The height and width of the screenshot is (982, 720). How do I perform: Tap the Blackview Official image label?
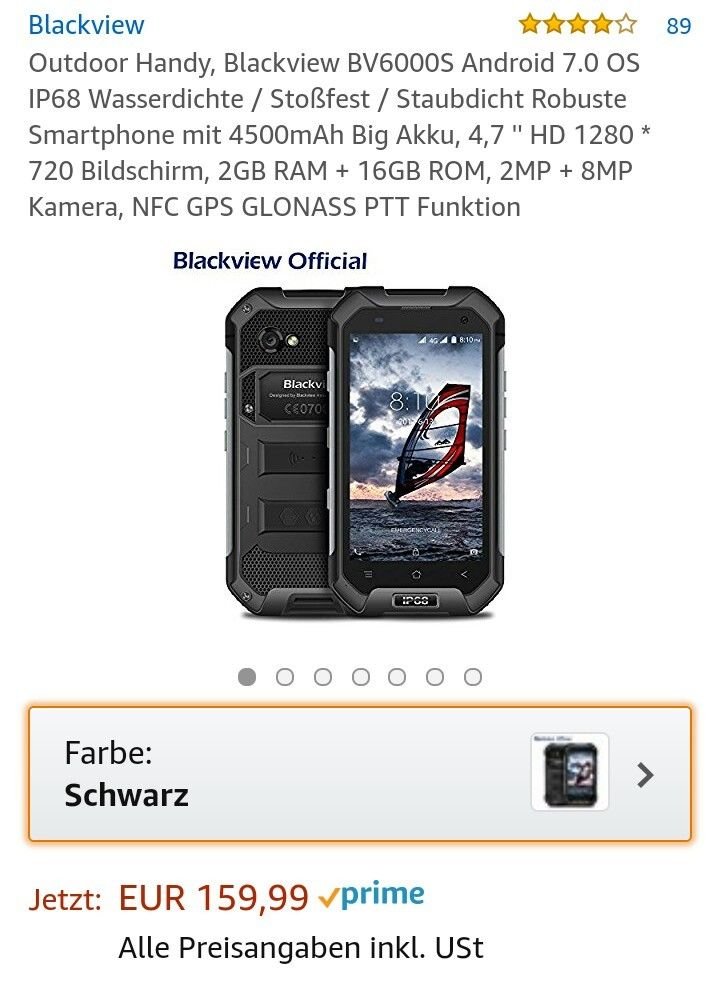click(270, 261)
